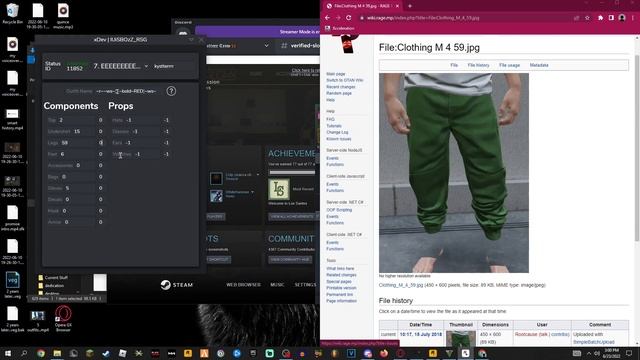Click the Chrome icon in taskbar
640x360 pixels.
pos(41,353)
